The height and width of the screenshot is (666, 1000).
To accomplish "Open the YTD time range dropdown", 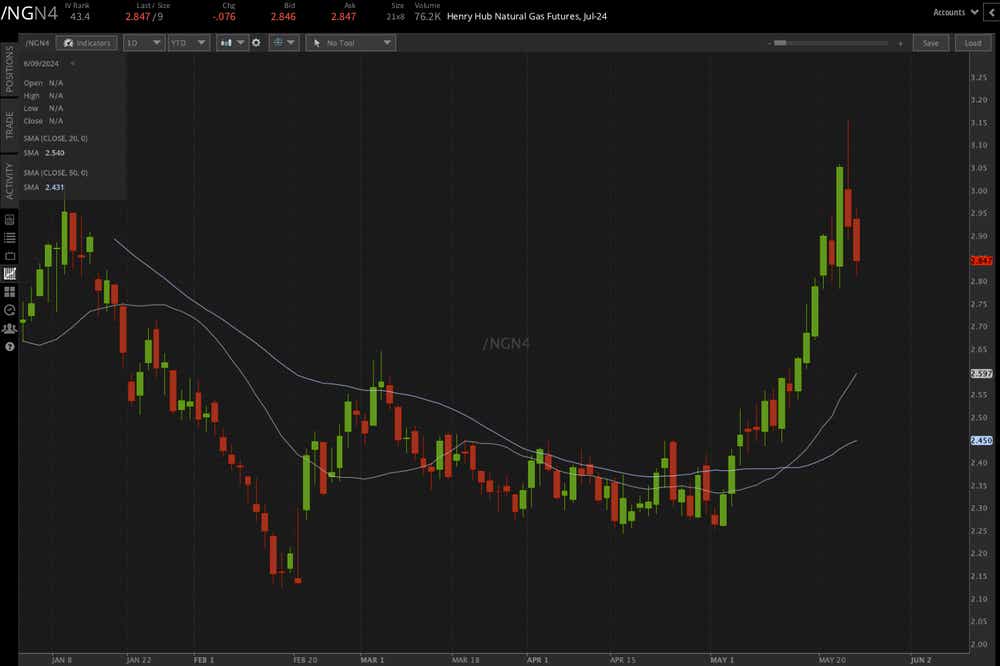I will point(188,43).
